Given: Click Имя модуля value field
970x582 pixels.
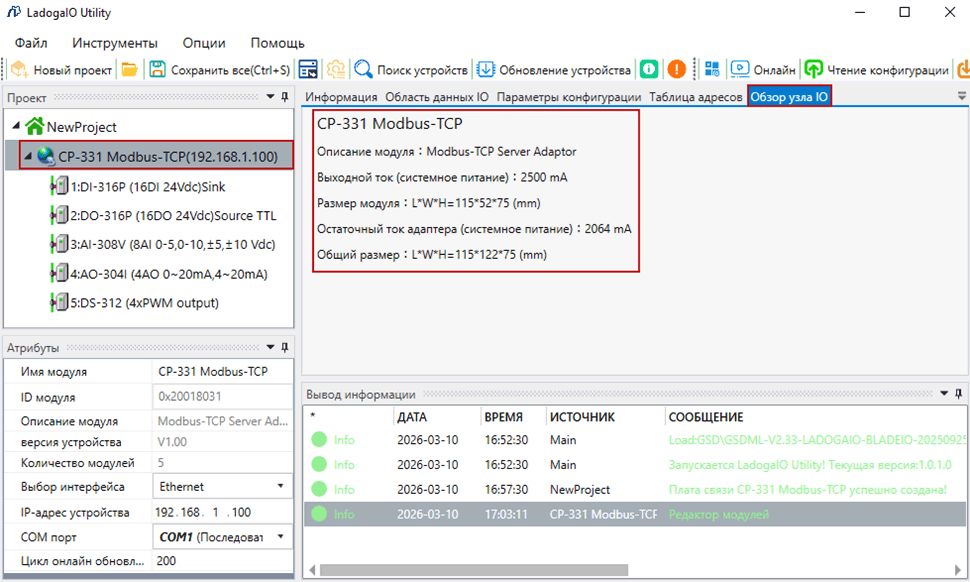Looking at the screenshot, I should click(222, 372).
